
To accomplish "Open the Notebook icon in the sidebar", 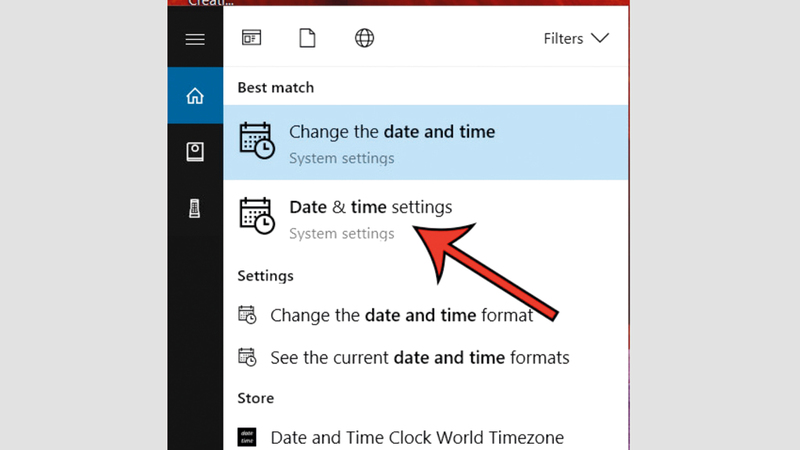I will click(x=195, y=152).
